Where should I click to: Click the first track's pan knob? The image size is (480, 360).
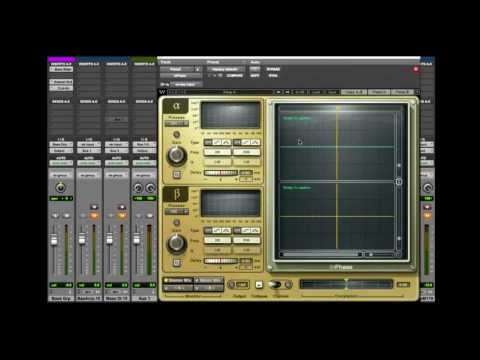pyautogui.click(x=60, y=188)
